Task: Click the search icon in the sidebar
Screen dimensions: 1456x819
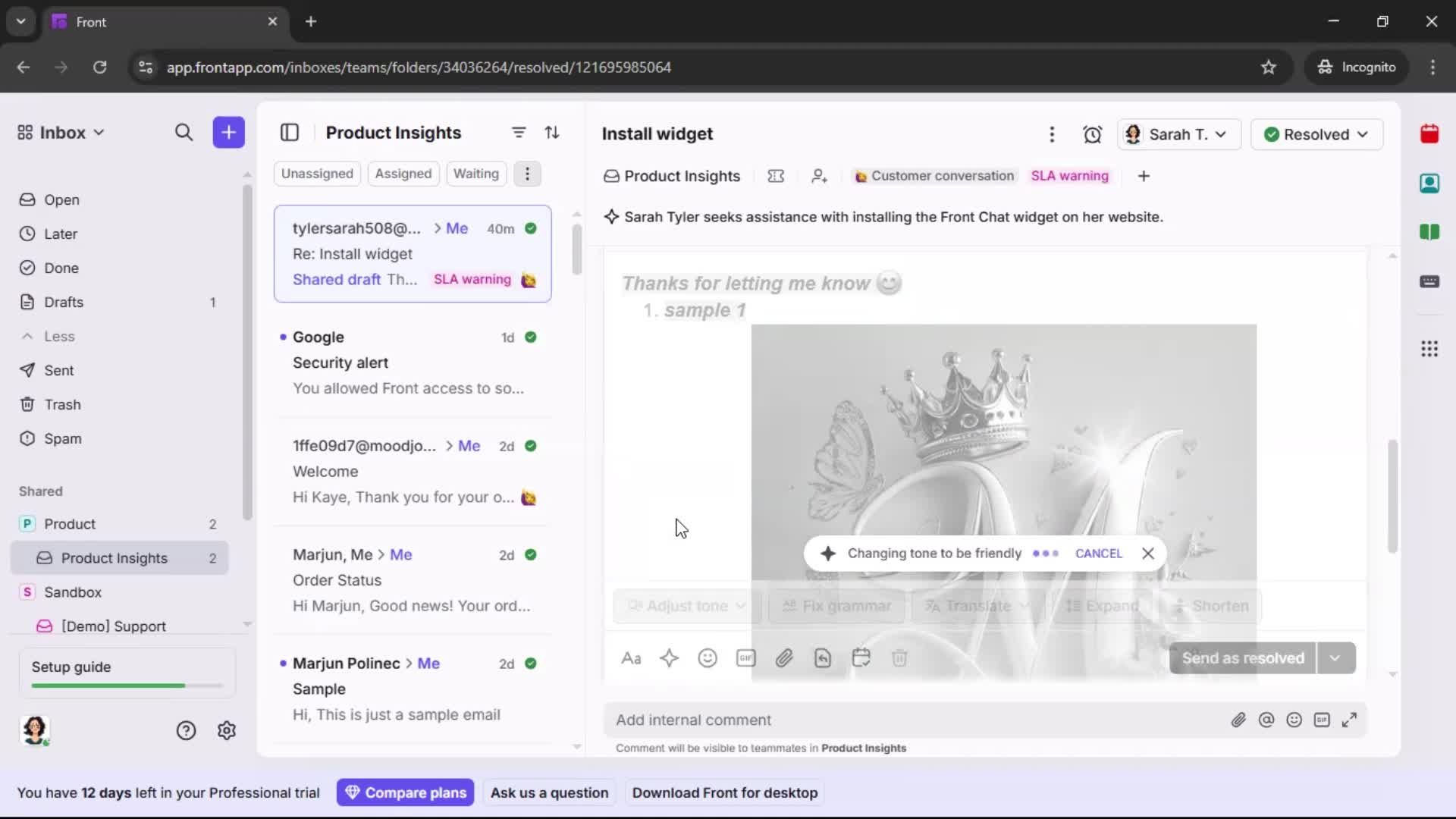Action: 184,132
